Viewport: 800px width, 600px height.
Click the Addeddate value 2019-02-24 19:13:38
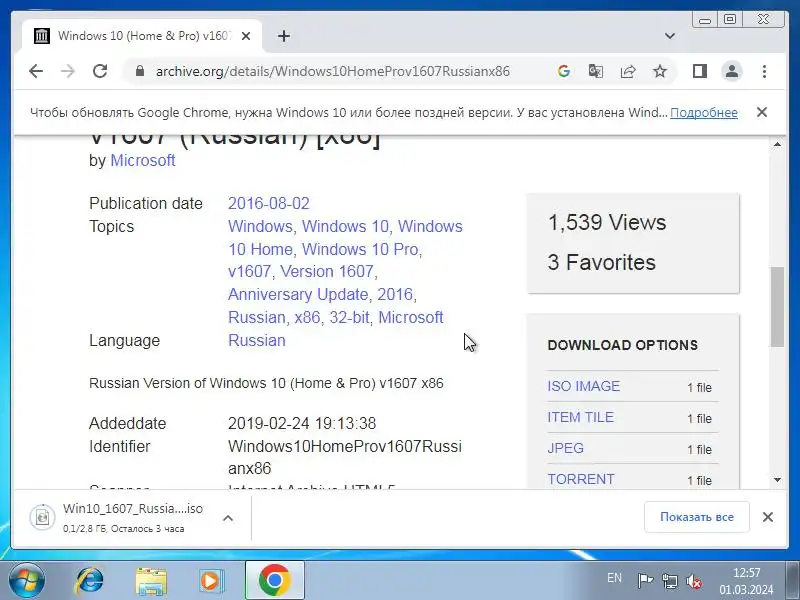tap(302, 423)
